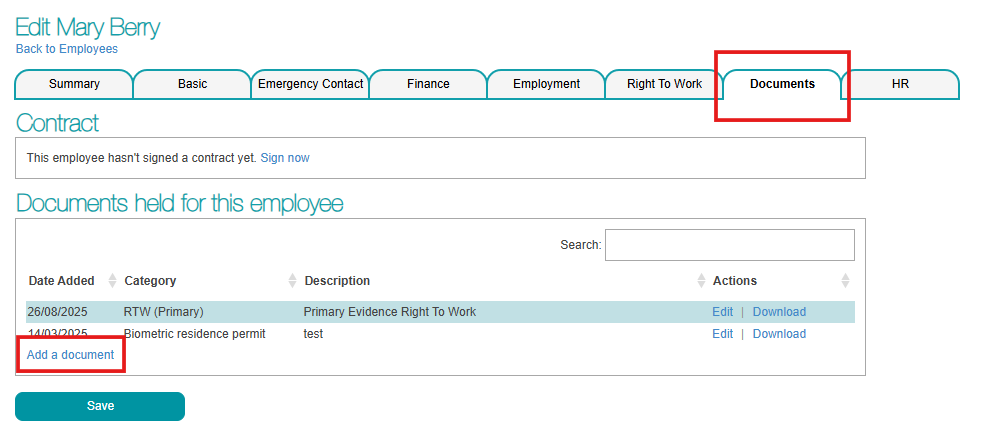Edit the RTW (Primary) document

pyautogui.click(x=722, y=312)
